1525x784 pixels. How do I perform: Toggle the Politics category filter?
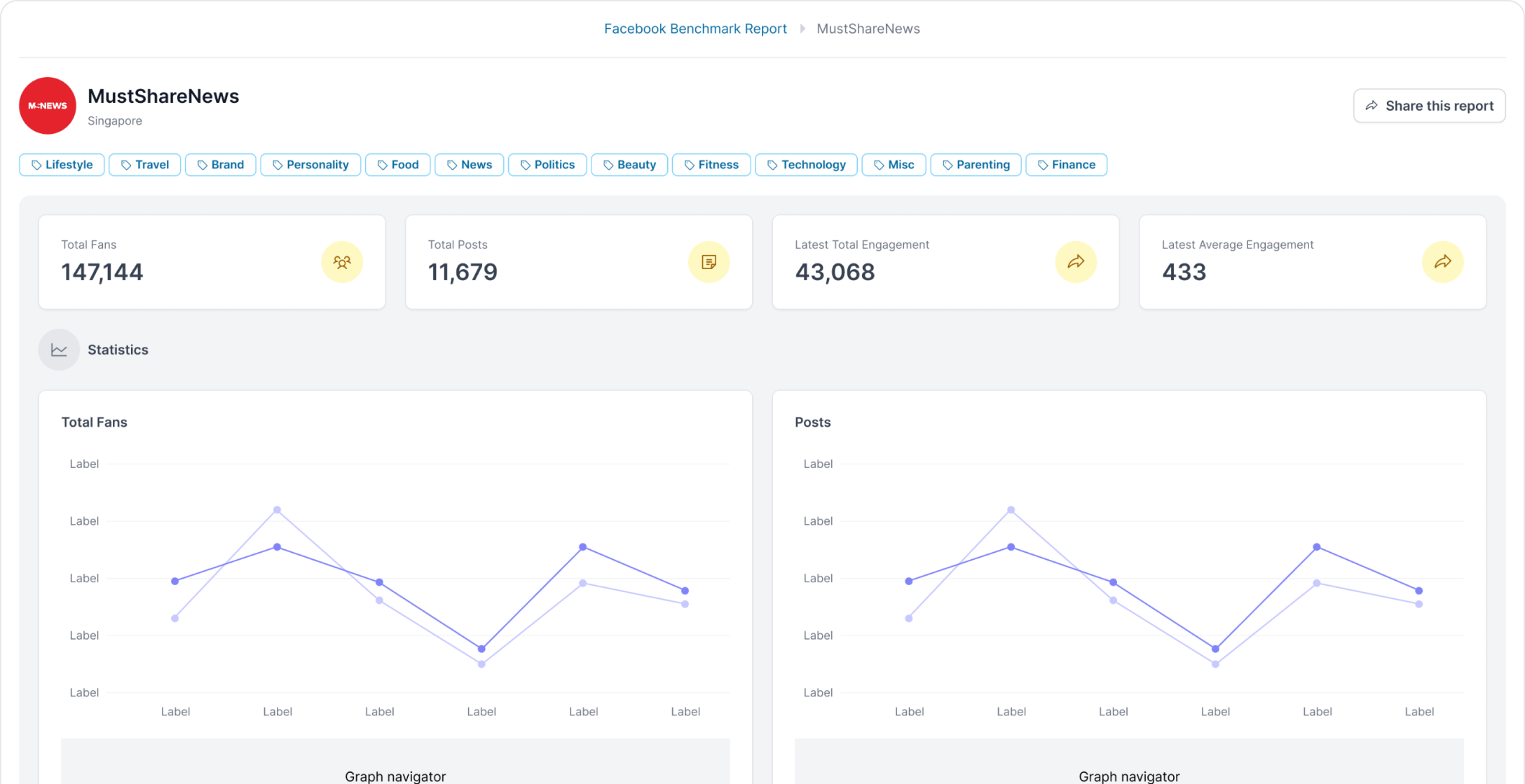tap(547, 165)
